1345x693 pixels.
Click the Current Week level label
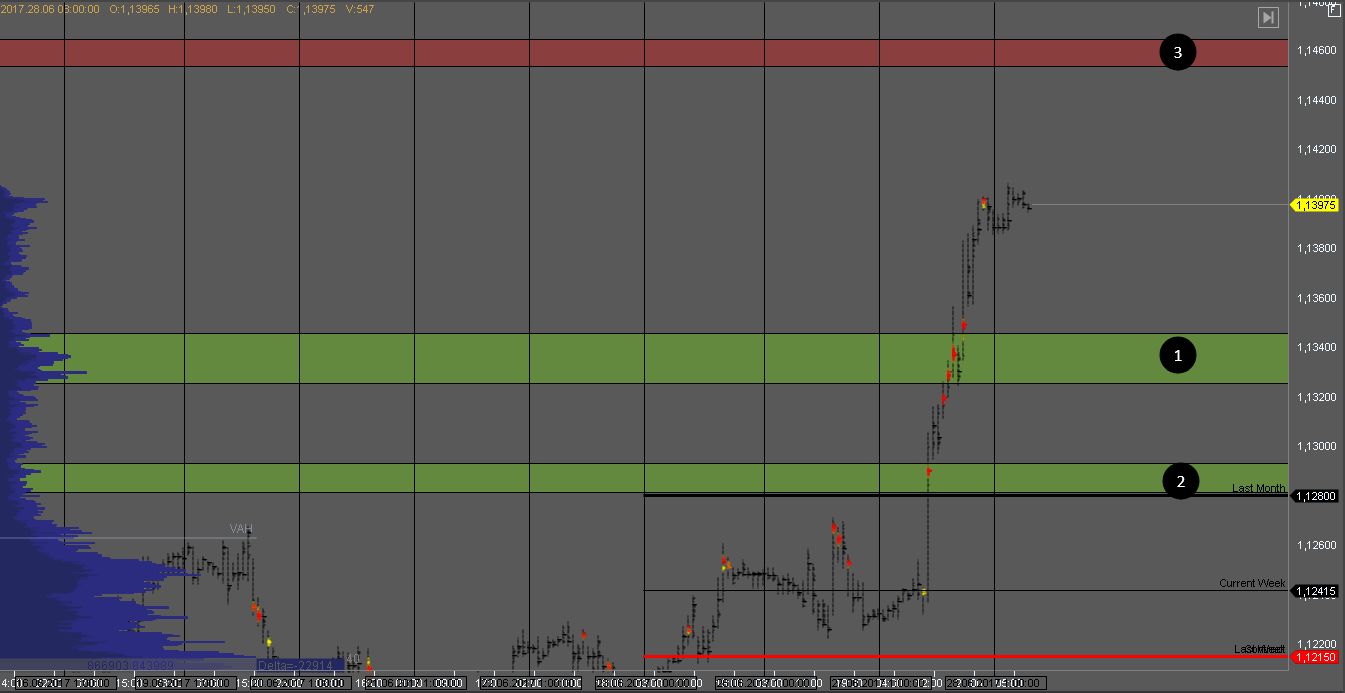[x=1252, y=583]
